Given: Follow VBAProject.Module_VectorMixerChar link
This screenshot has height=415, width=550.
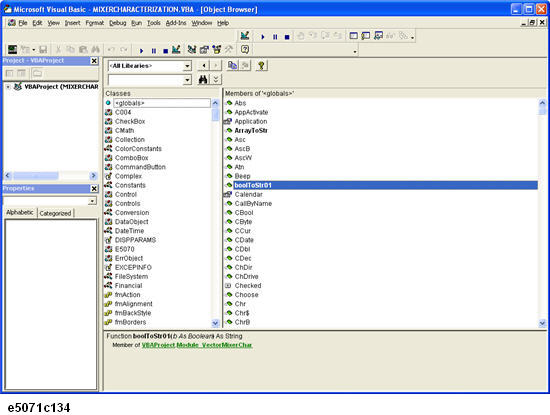Looking at the screenshot, I should 197,345.
